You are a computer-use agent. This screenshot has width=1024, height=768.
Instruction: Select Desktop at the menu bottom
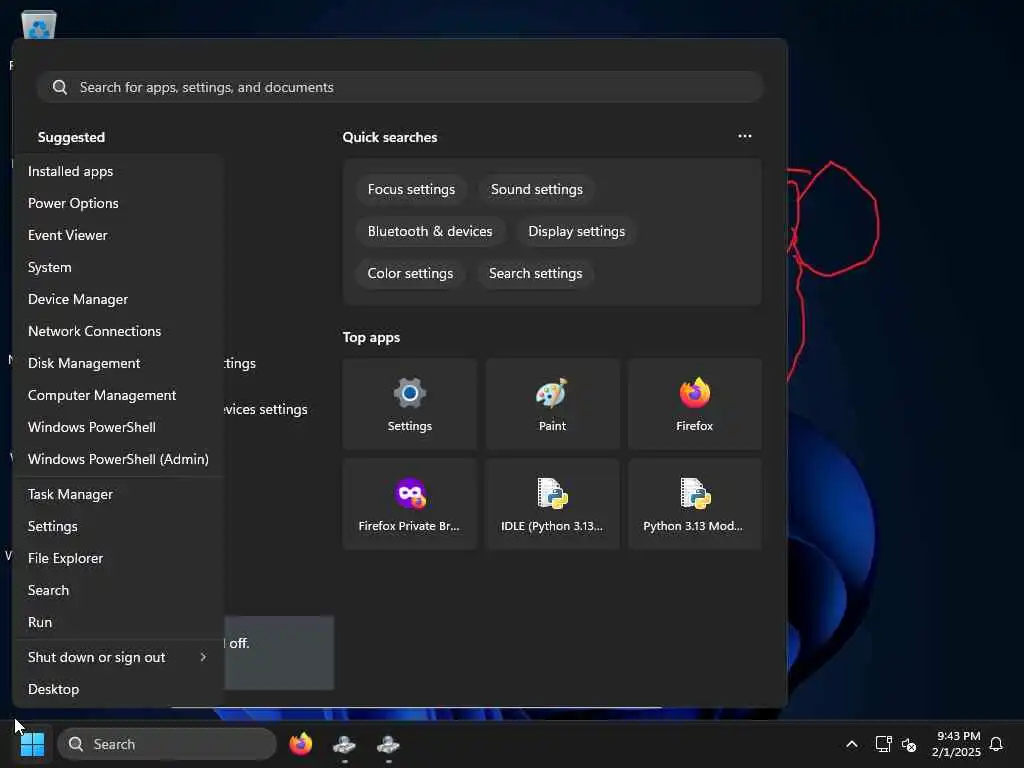coord(118,689)
